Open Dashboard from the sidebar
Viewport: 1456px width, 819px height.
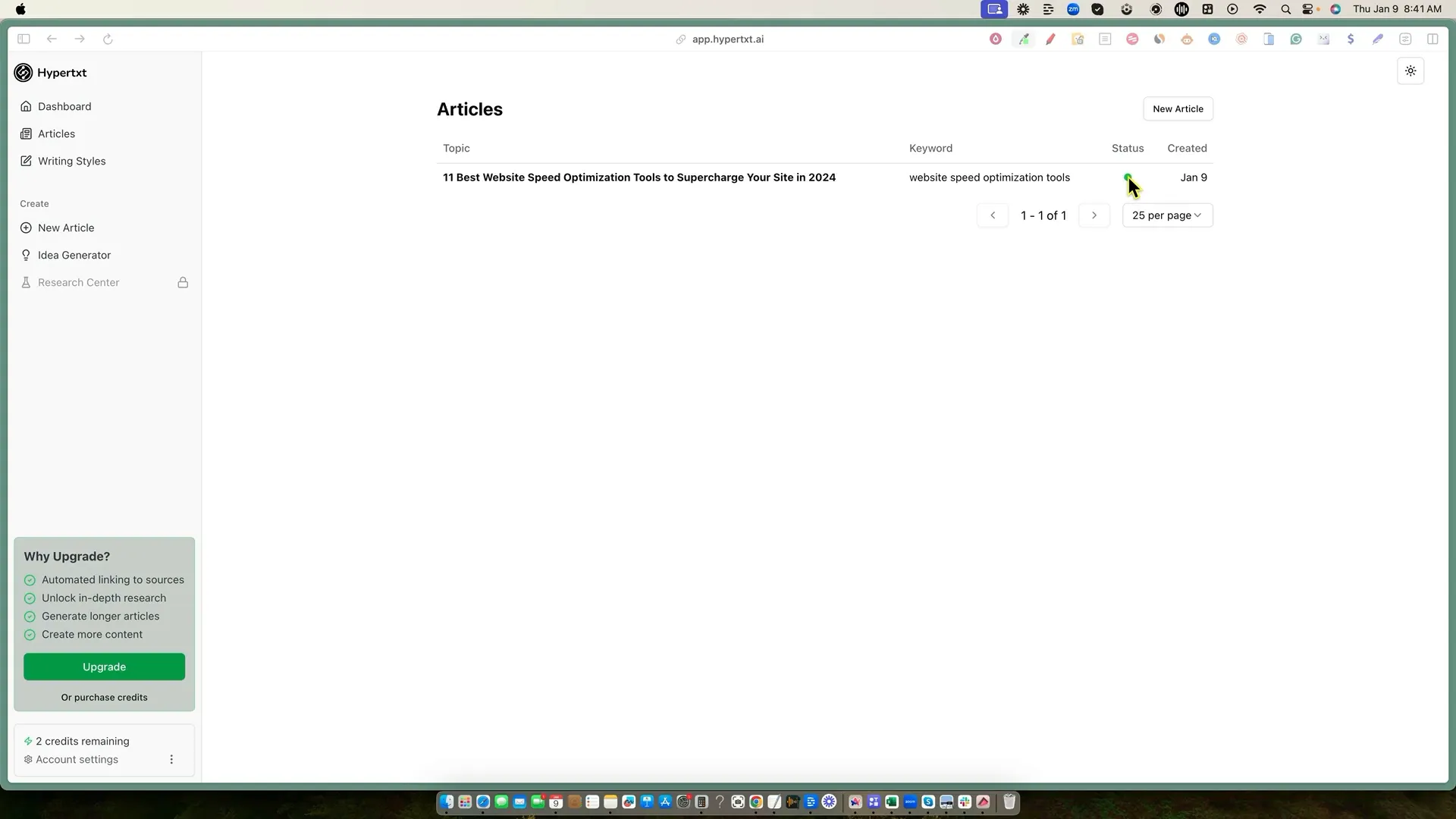pyautogui.click(x=64, y=106)
